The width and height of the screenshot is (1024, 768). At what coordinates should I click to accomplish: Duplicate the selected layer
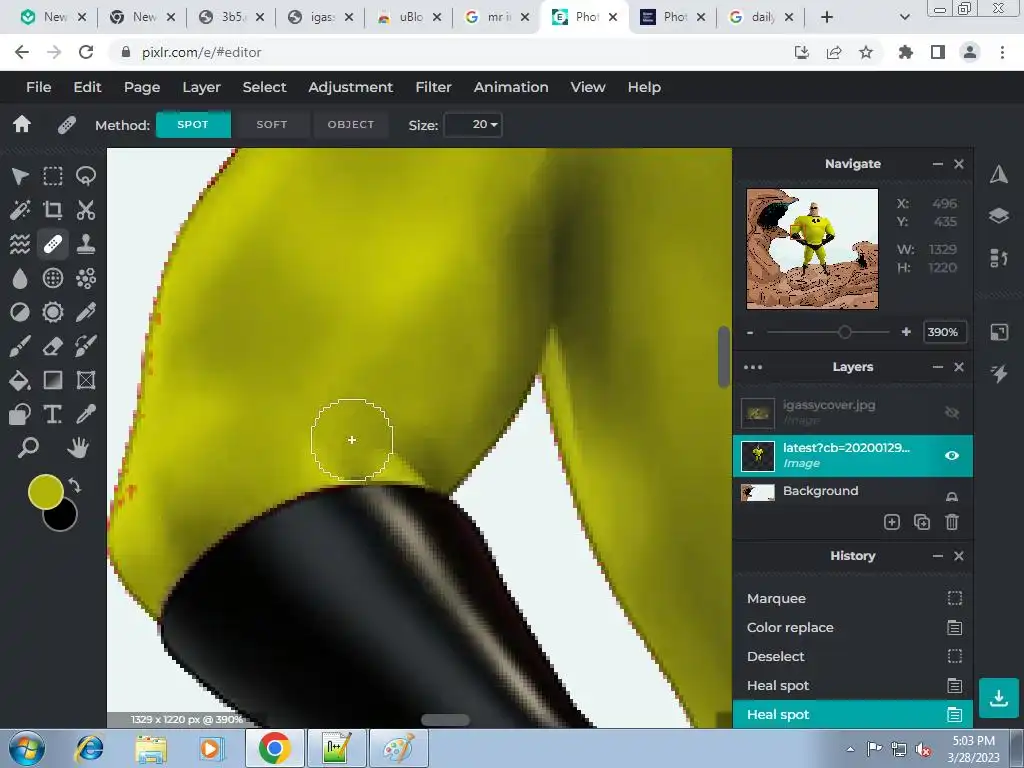click(x=921, y=522)
